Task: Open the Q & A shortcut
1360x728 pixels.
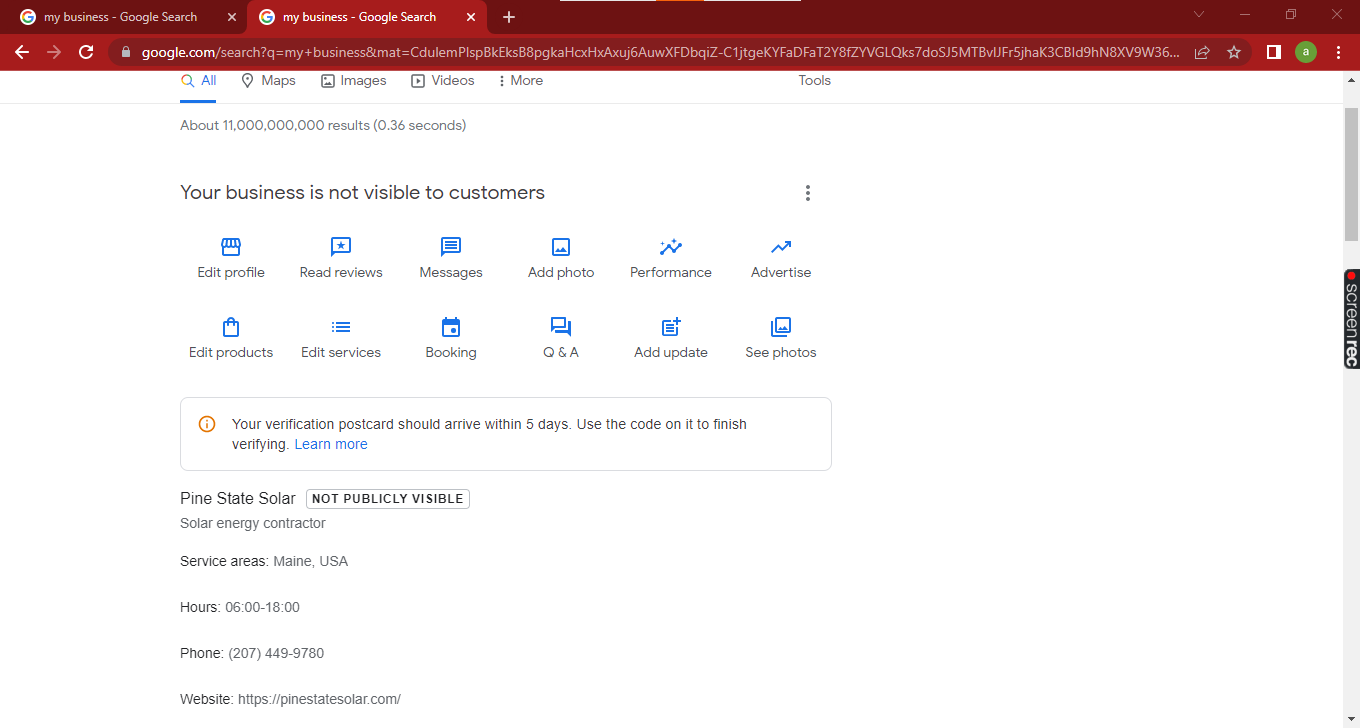Action: pyautogui.click(x=561, y=338)
